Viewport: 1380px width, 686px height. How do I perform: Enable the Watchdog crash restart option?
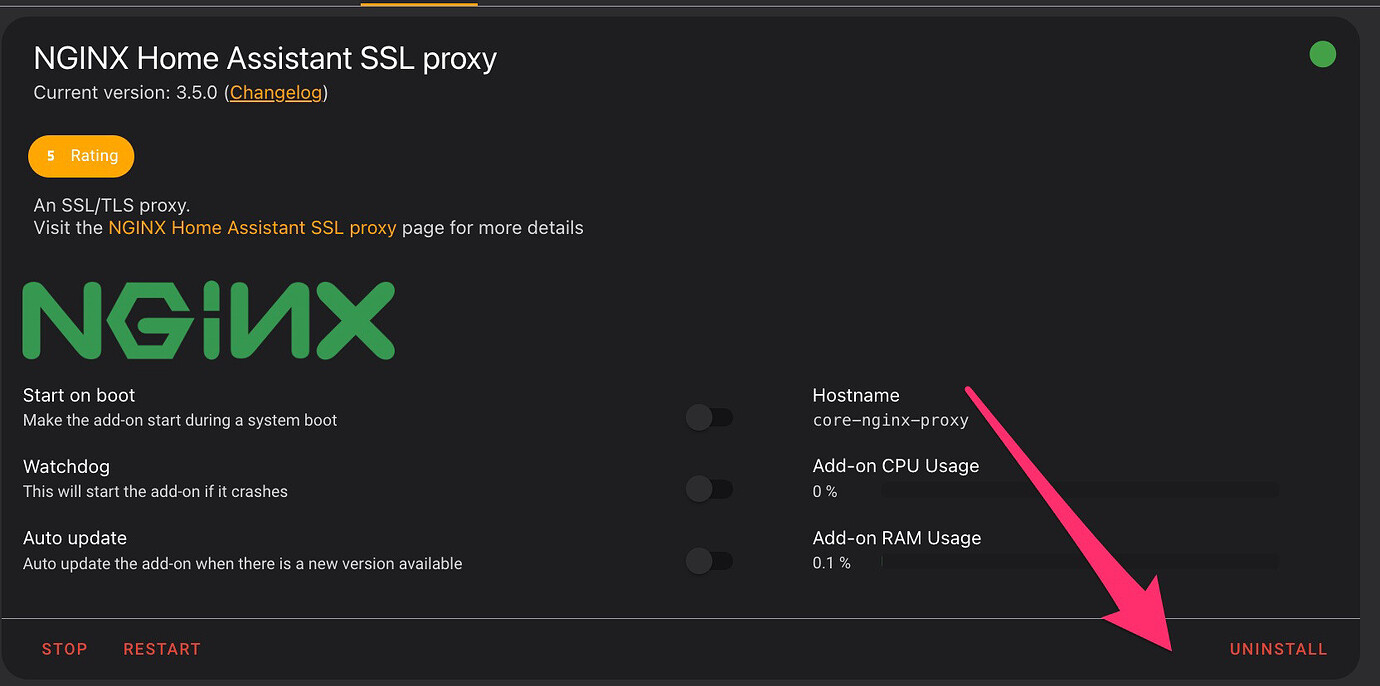pyautogui.click(x=709, y=489)
